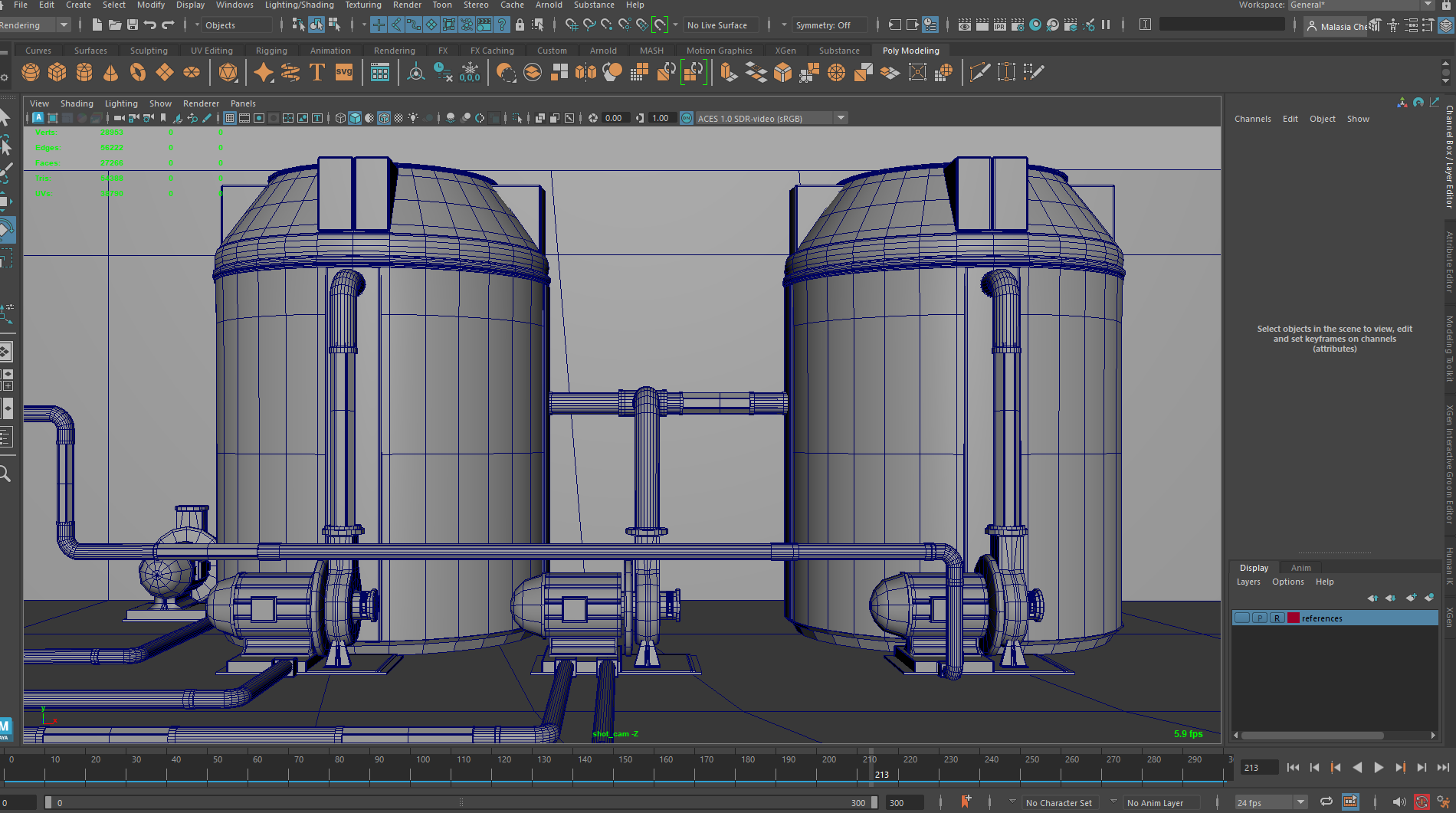Switch to the Anim layer tab
The height and width of the screenshot is (813, 1456).
[1300, 568]
